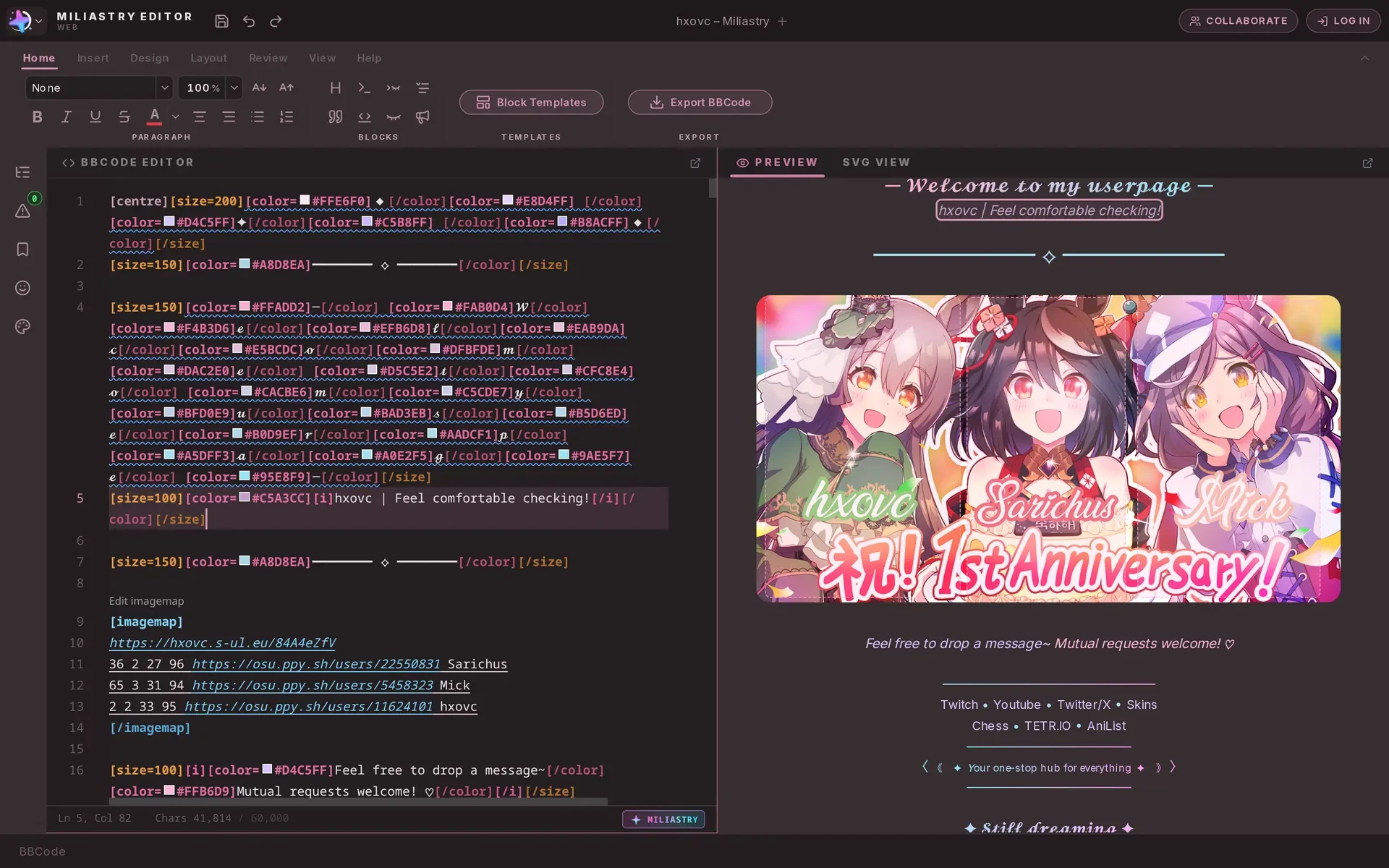Expand the text color options arrow
This screenshot has height=868, width=1389.
tap(175, 116)
